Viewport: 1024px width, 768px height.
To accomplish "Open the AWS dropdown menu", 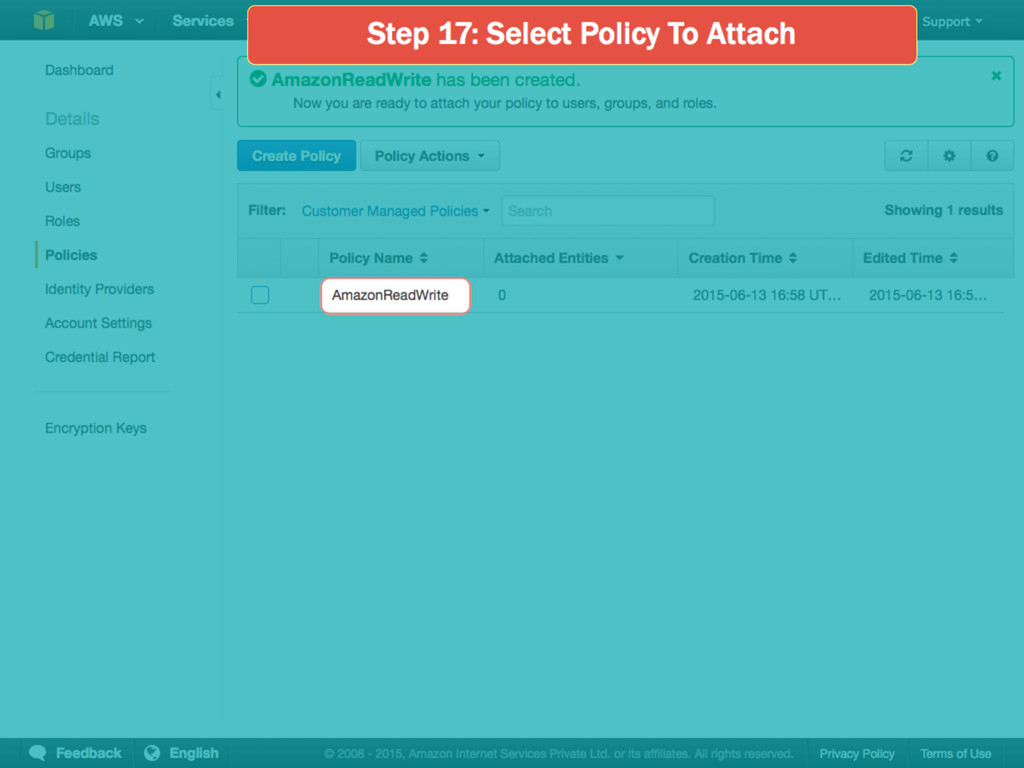I will [x=116, y=21].
